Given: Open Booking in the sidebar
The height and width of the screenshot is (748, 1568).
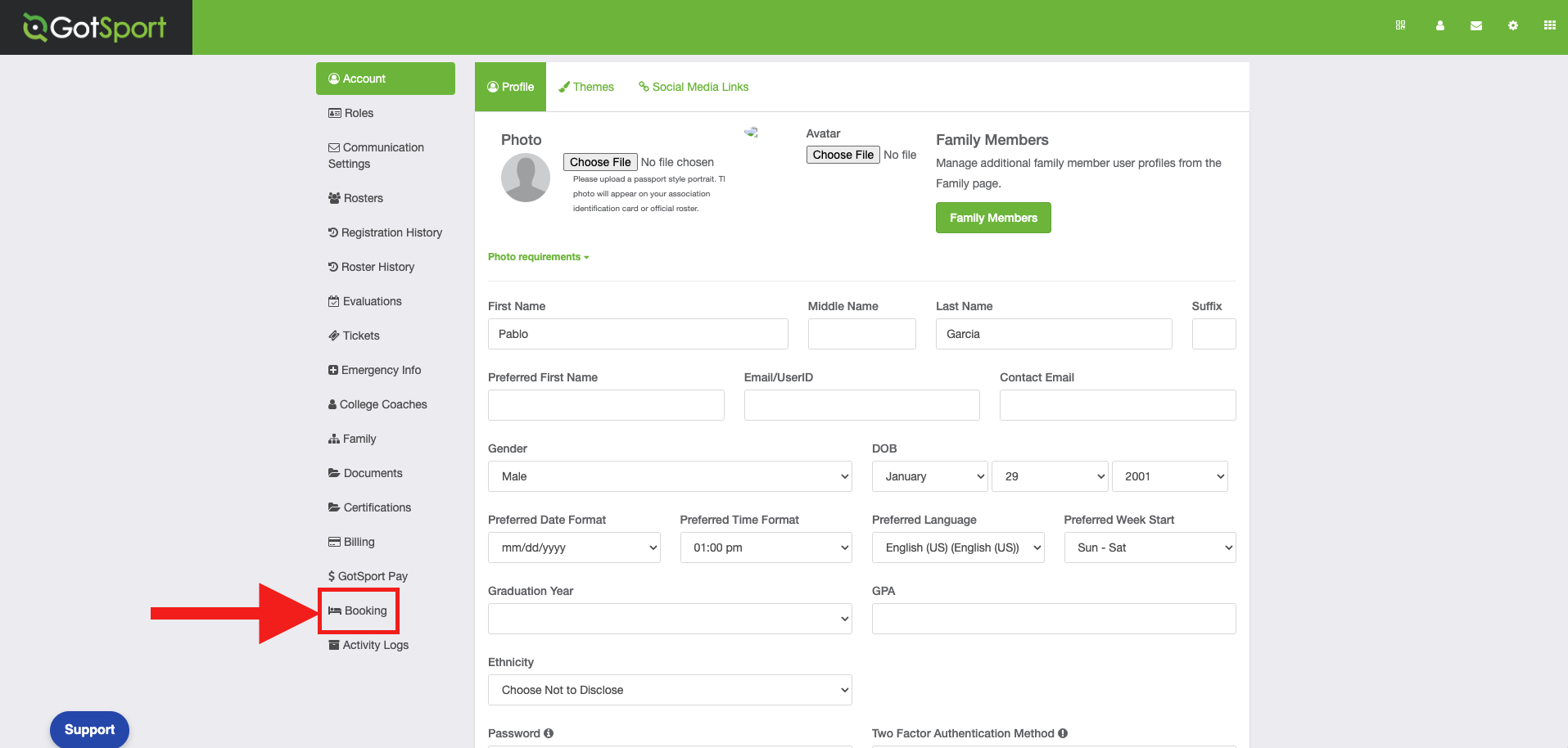Looking at the screenshot, I should tap(358, 611).
